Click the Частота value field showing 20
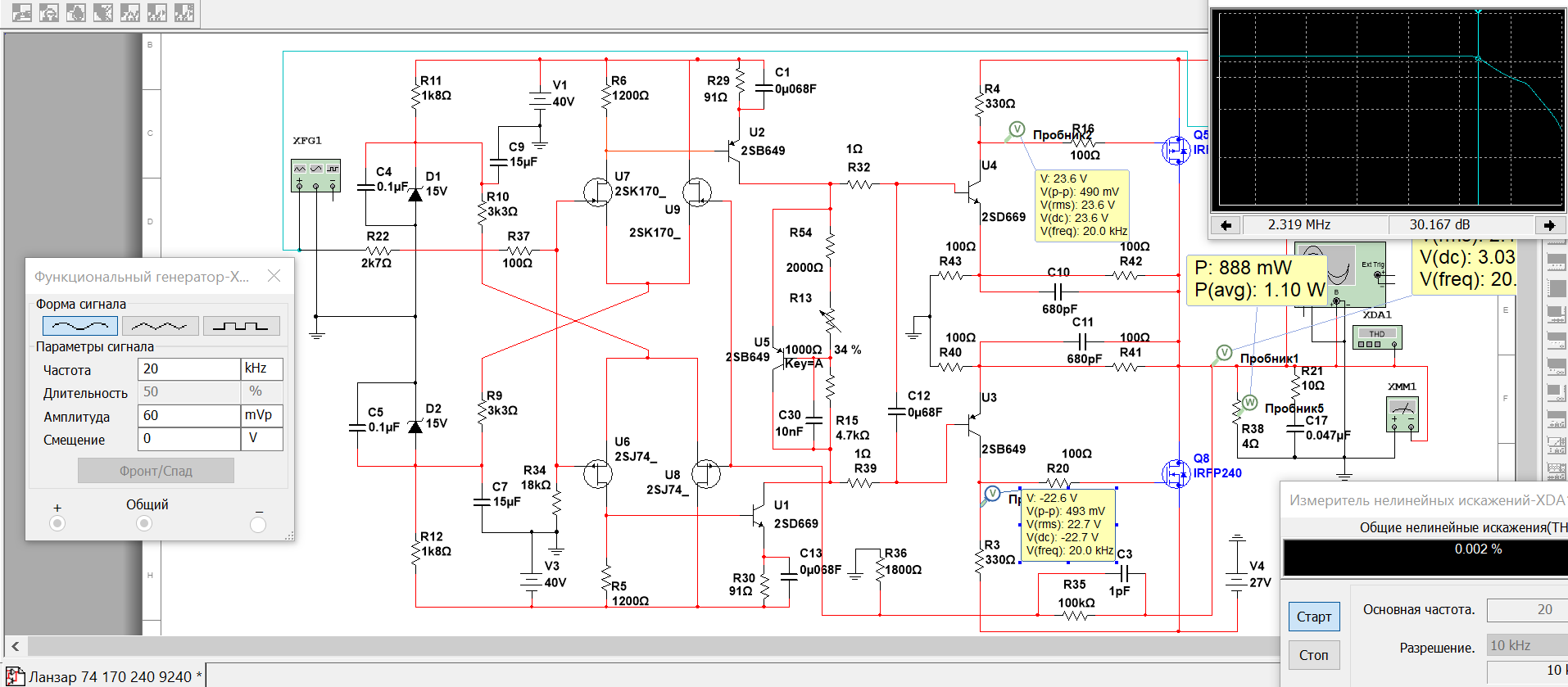The width and height of the screenshot is (1568, 687). tap(188, 369)
